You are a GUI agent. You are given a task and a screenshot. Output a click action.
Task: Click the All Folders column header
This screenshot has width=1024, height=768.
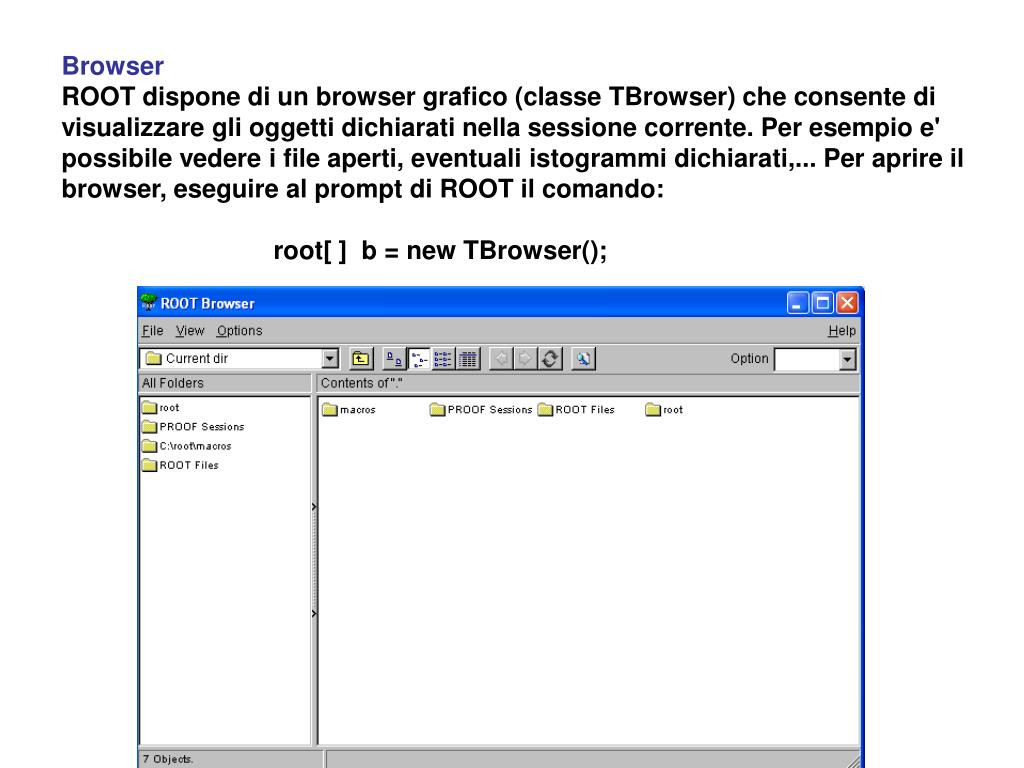tap(225, 383)
